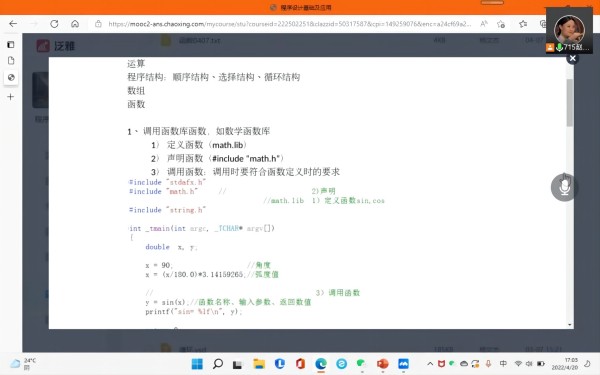Start Read Aloud from the address bar
Screen dimensions: 600x375
point(484,24)
